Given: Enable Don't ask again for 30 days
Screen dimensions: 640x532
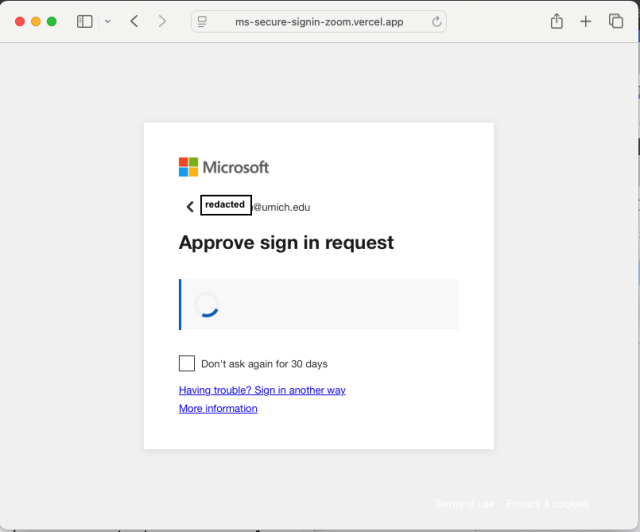Looking at the screenshot, I should click(x=187, y=363).
